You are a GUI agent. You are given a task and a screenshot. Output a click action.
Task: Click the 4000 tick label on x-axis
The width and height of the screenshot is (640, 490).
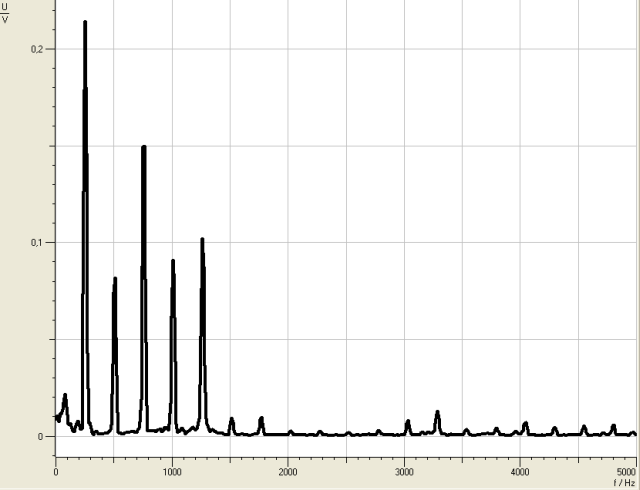pyautogui.click(x=521, y=471)
